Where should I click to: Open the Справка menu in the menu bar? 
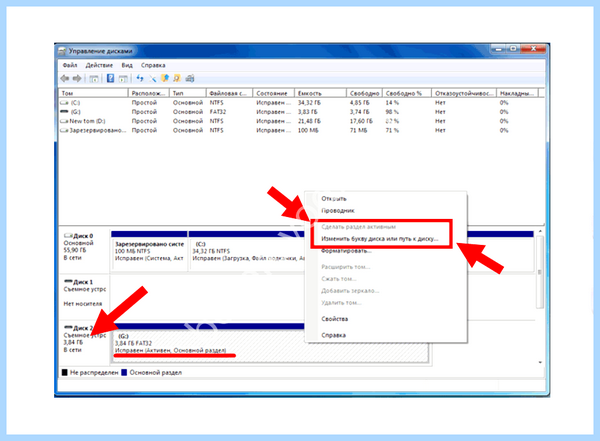[153, 65]
